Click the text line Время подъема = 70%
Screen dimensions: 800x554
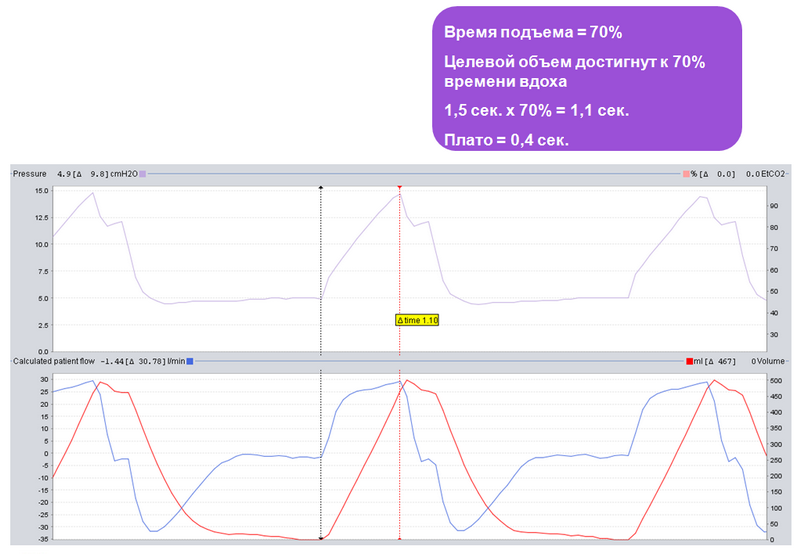click(533, 32)
